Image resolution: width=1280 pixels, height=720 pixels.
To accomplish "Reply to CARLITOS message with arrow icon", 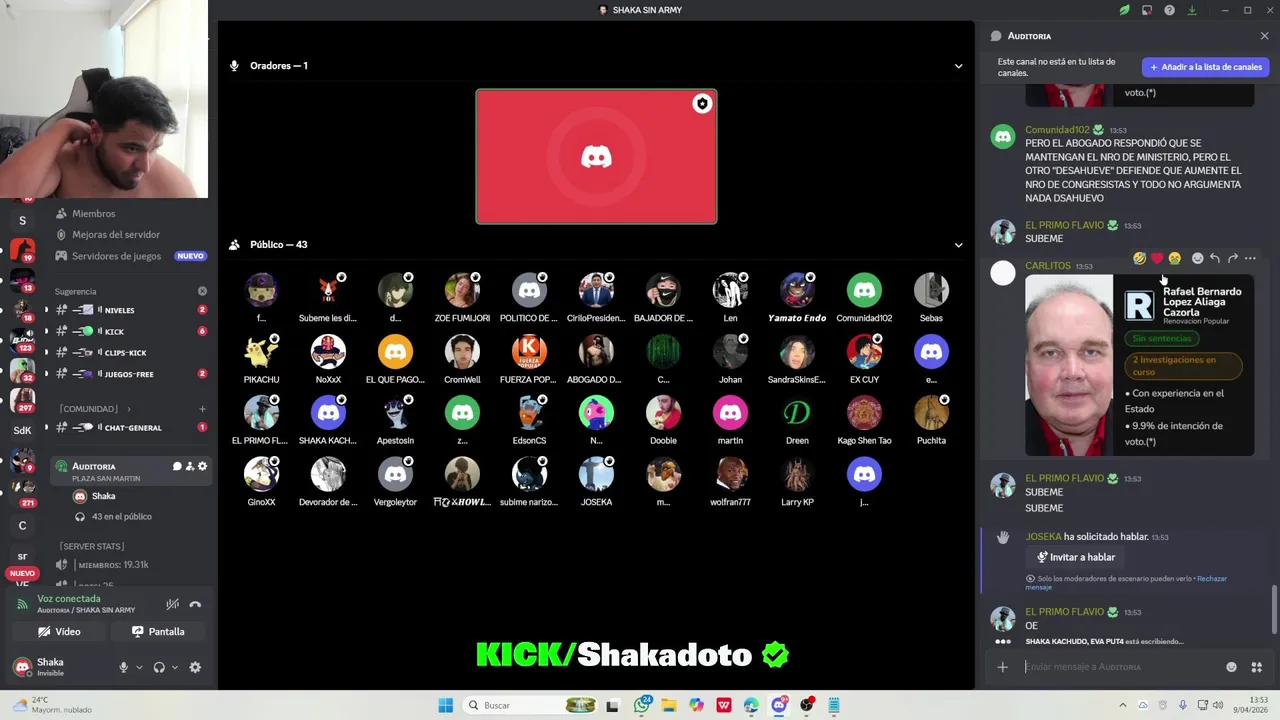I will [1215, 258].
